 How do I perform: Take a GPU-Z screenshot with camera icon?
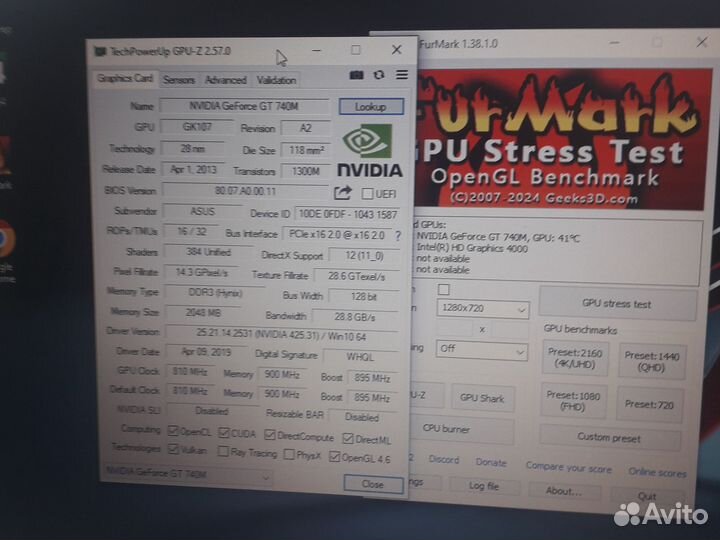356,75
